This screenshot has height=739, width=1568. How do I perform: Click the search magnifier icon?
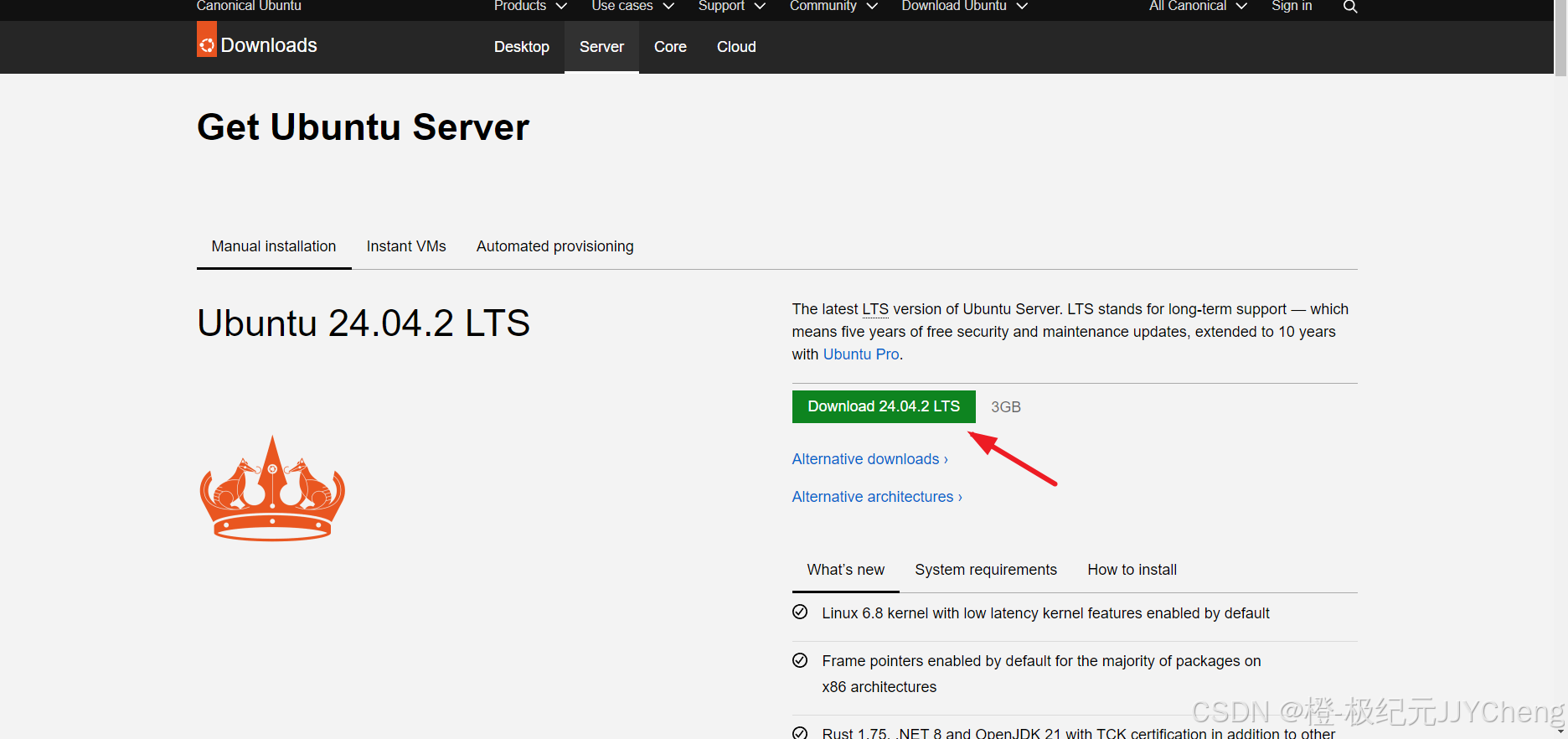[1349, 7]
